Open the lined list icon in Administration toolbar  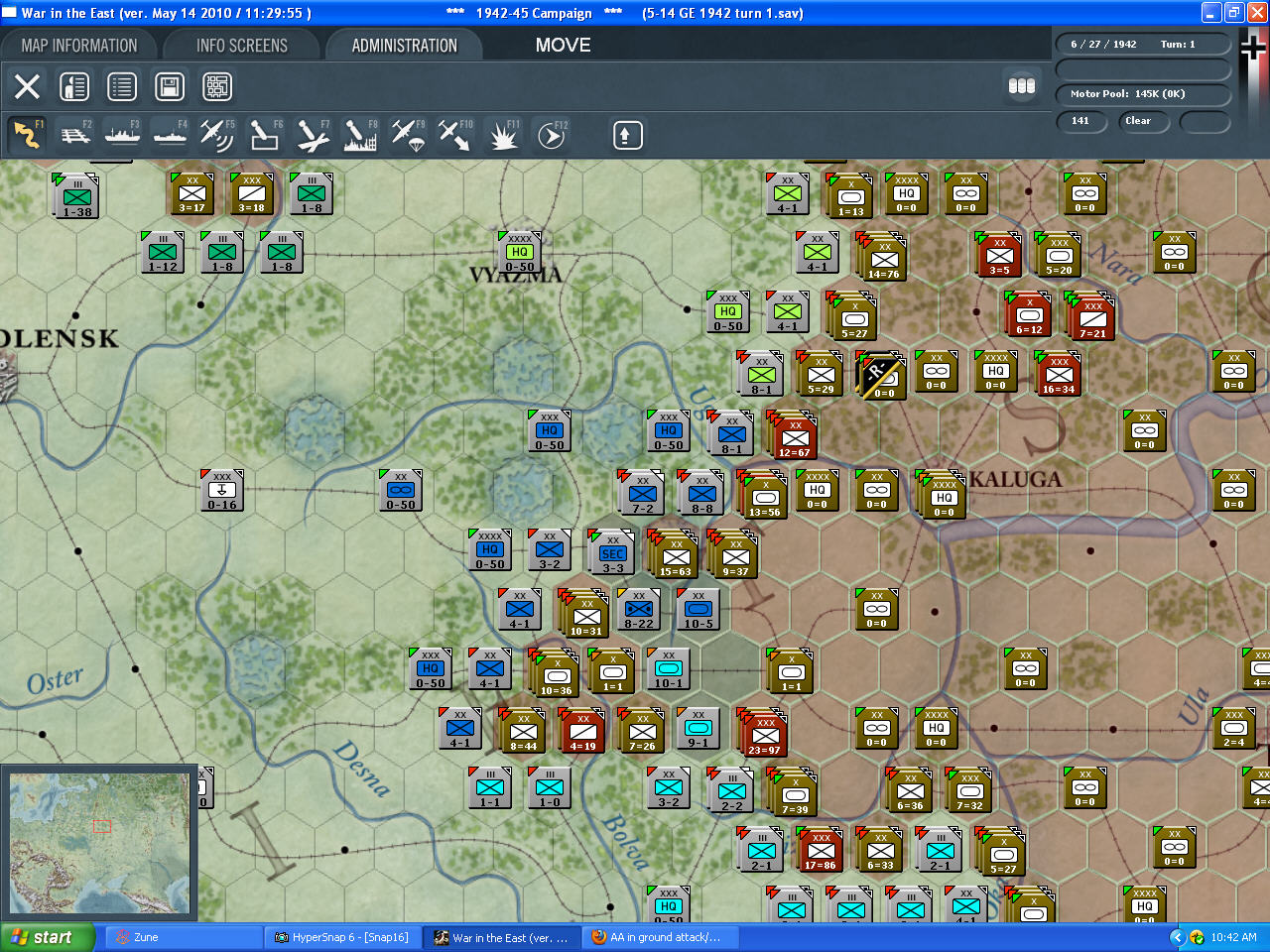(x=122, y=86)
